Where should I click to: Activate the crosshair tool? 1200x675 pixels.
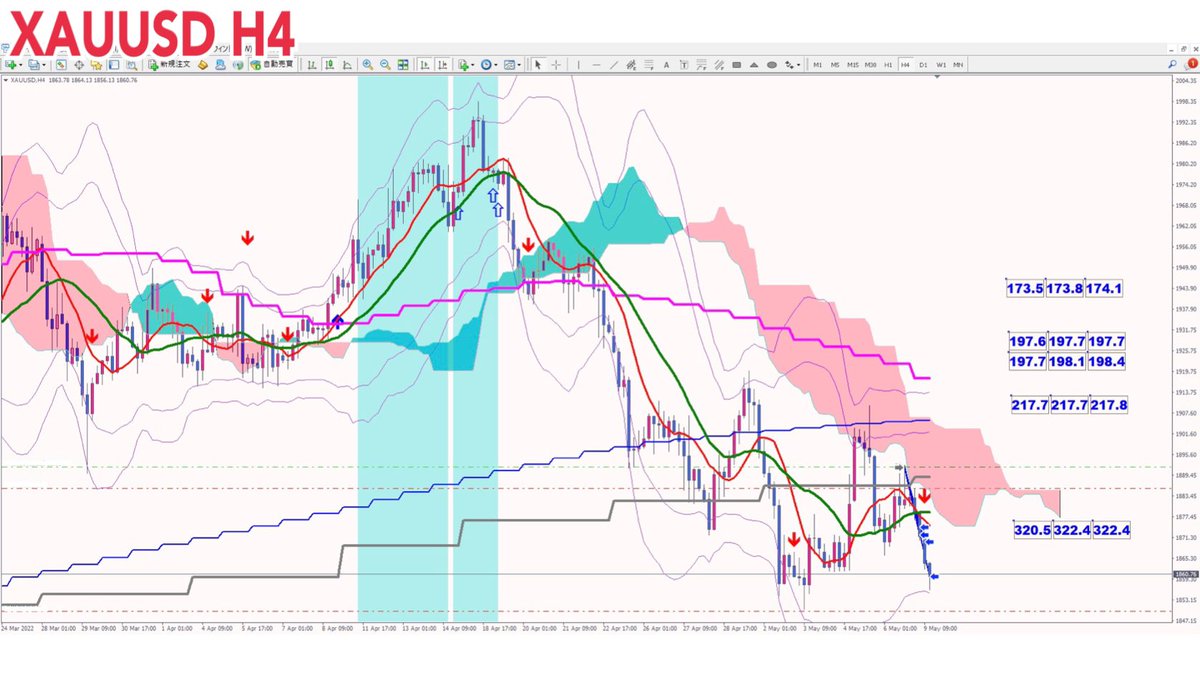[555, 65]
